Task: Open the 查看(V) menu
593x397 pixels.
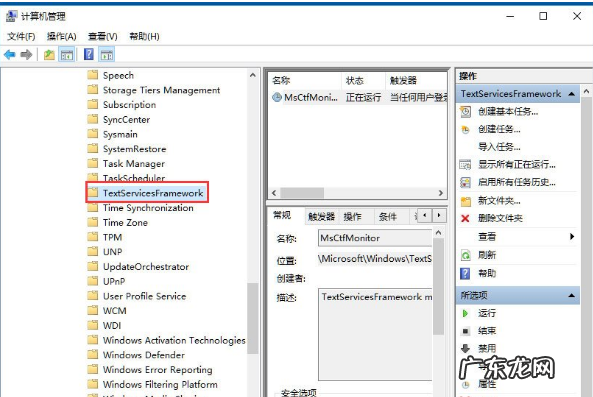Action: point(102,36)
